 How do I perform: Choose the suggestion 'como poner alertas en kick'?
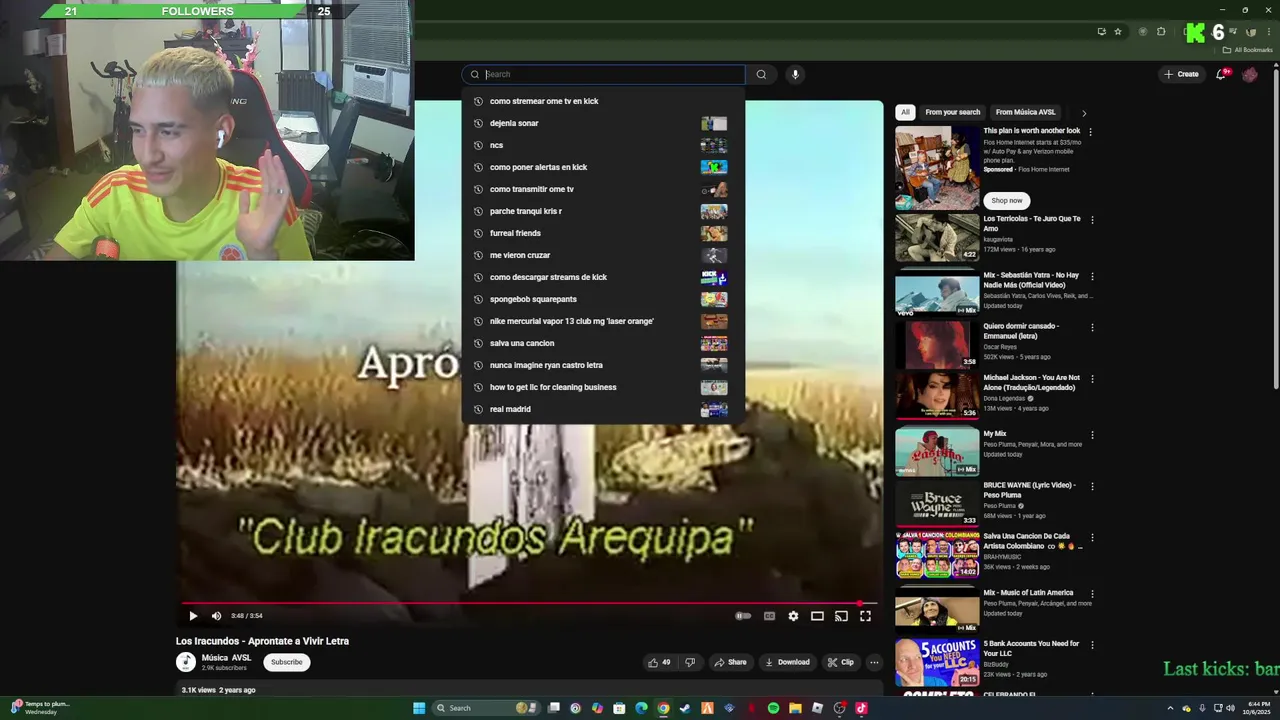tap(603, 167)
